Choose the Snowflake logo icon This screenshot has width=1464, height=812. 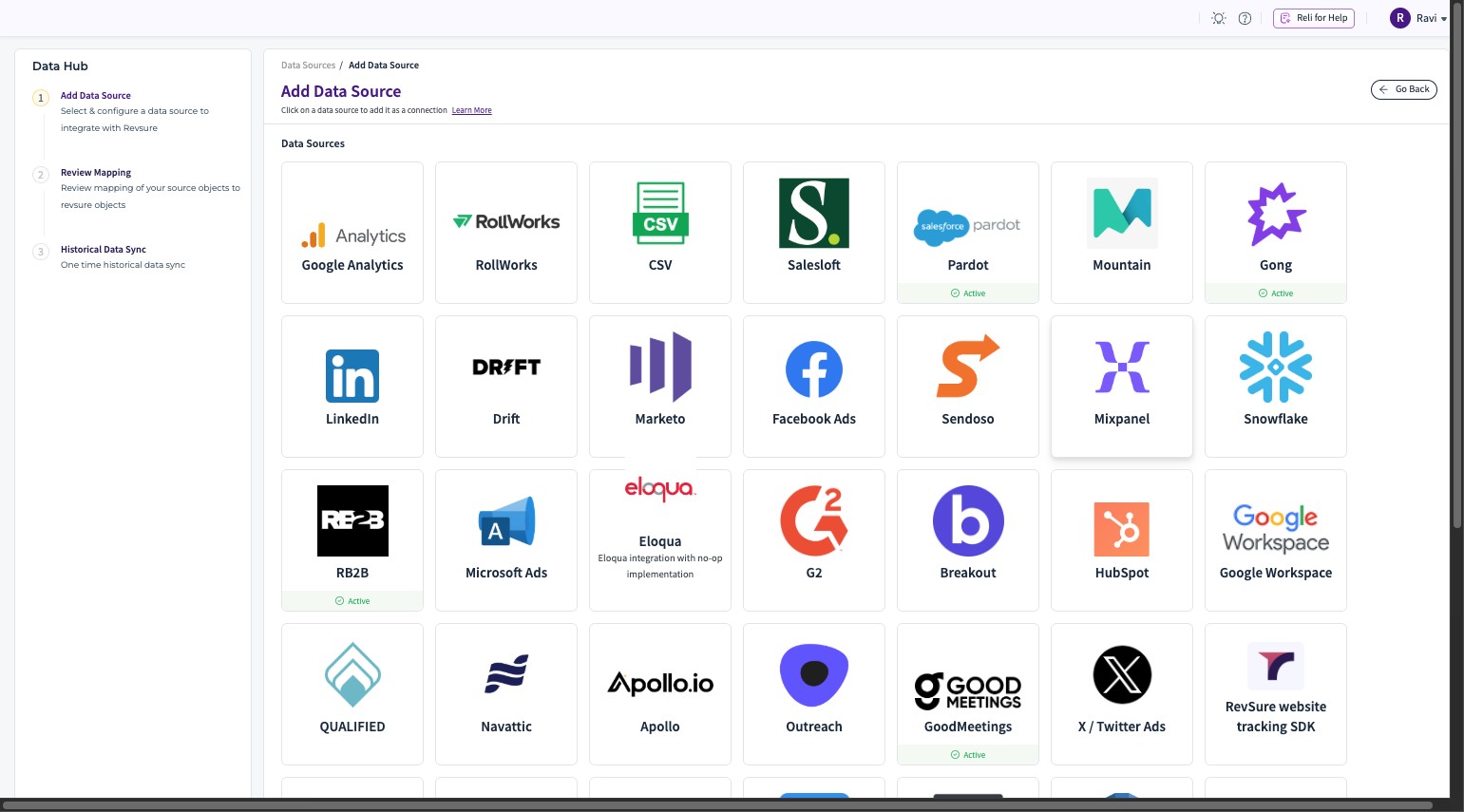click(1276, 367)
